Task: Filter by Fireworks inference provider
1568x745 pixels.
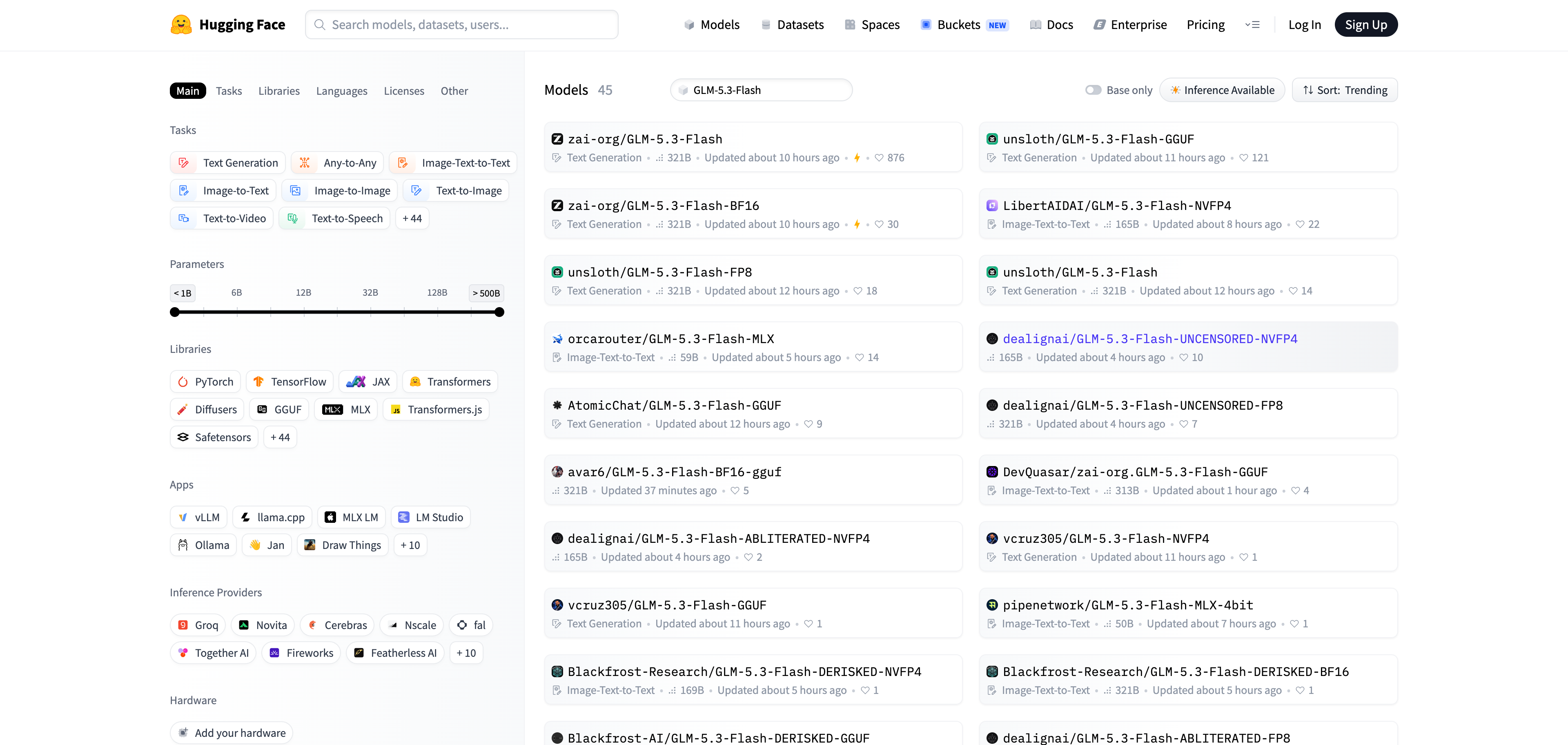Action: [x=301, y=652]
